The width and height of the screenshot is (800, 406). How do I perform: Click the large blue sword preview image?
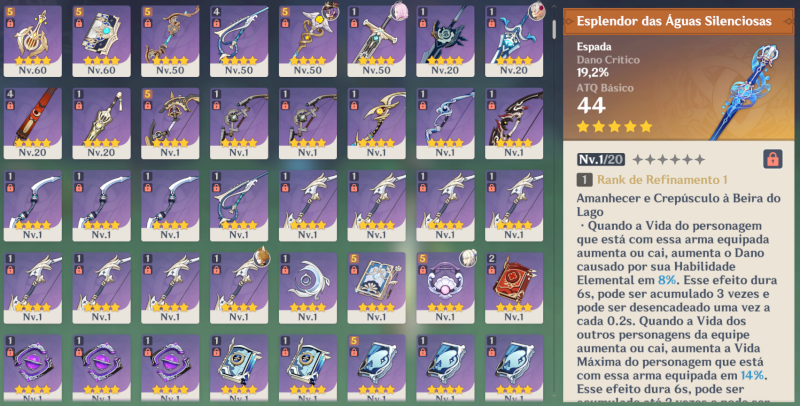point(747,92)
